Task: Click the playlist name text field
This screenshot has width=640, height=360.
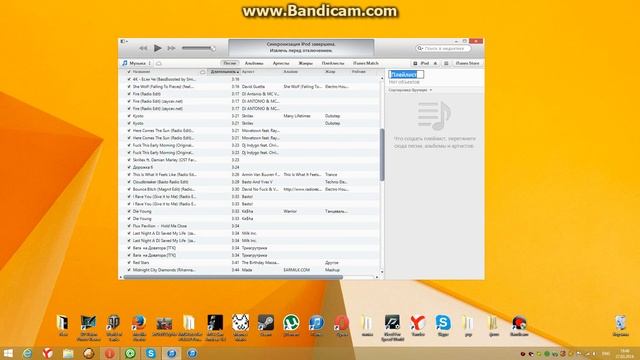Action: click(x=406, y=74)
